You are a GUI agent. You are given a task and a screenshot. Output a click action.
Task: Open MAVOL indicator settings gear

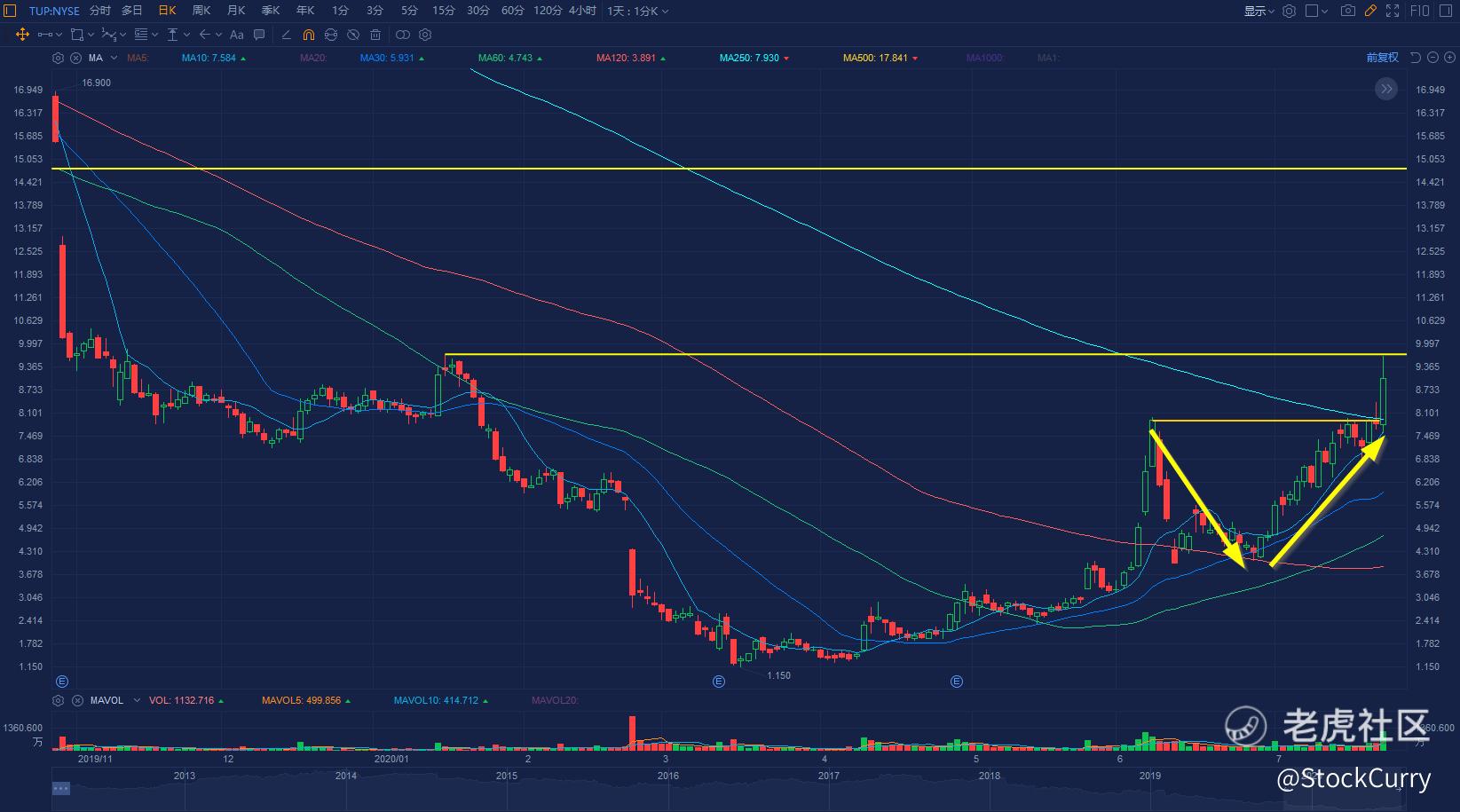point(59,700)
